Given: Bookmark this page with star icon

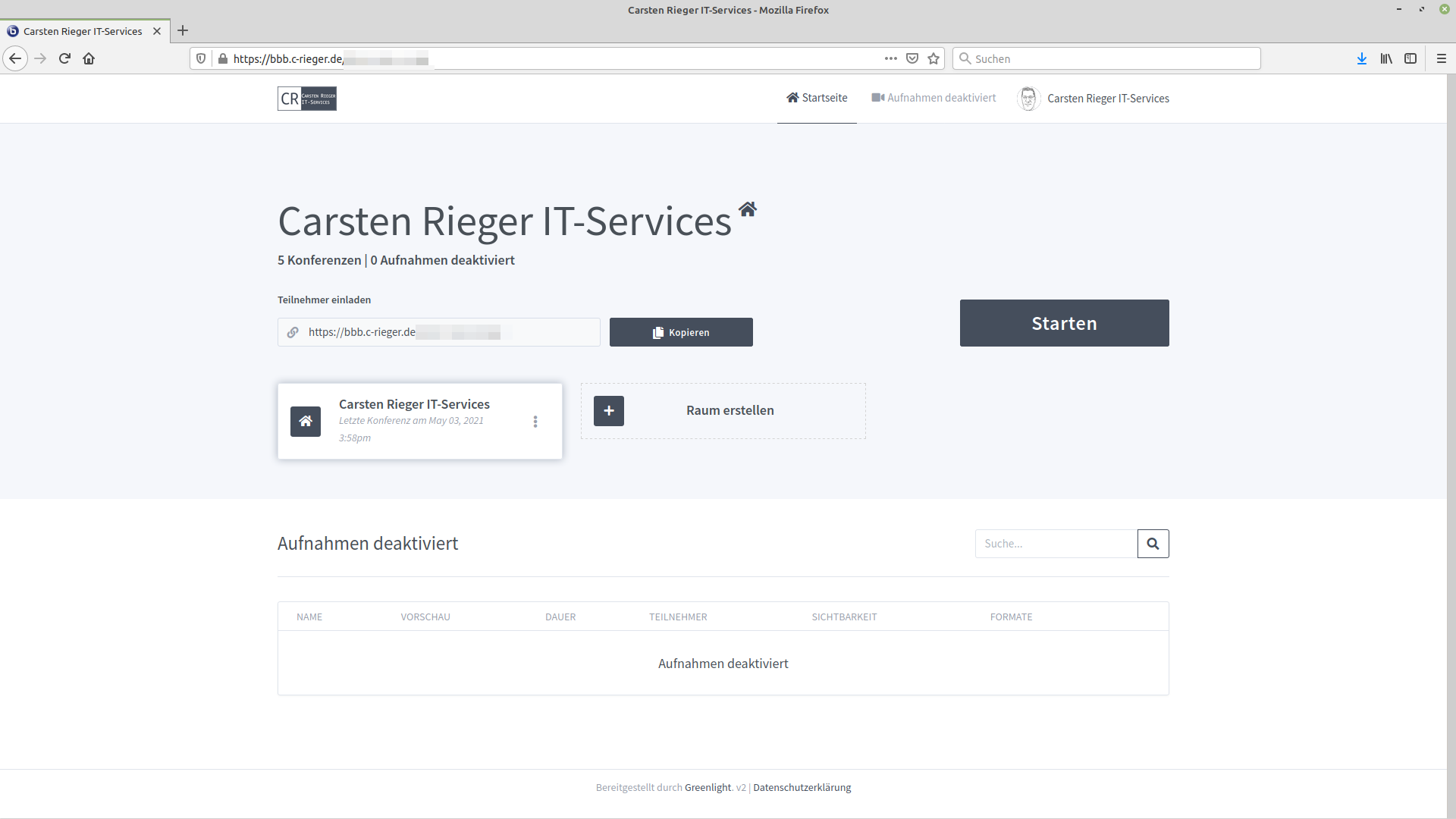Looking at the screenshot, I should coord(934,58).
